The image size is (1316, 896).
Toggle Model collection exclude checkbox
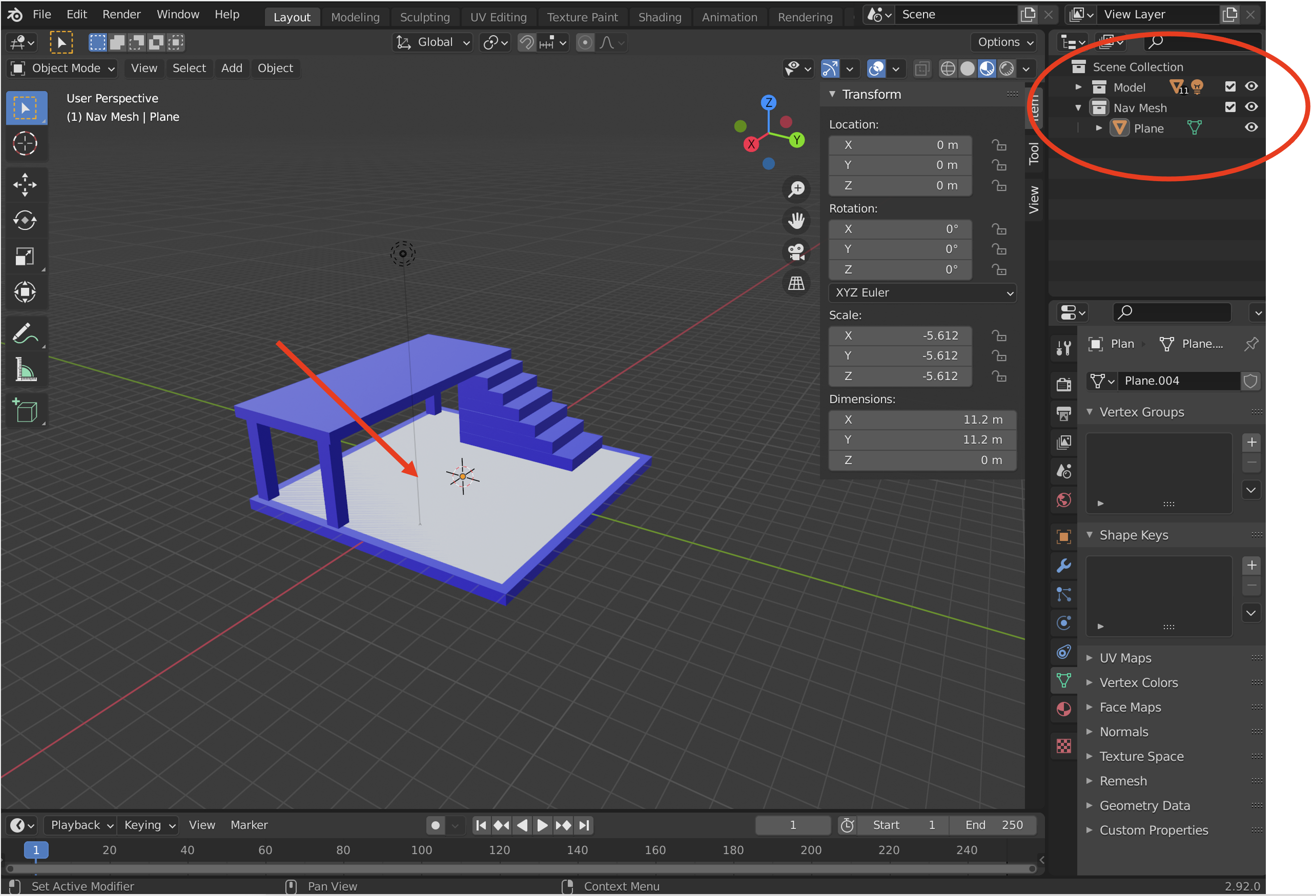[x=1230, y=87]
